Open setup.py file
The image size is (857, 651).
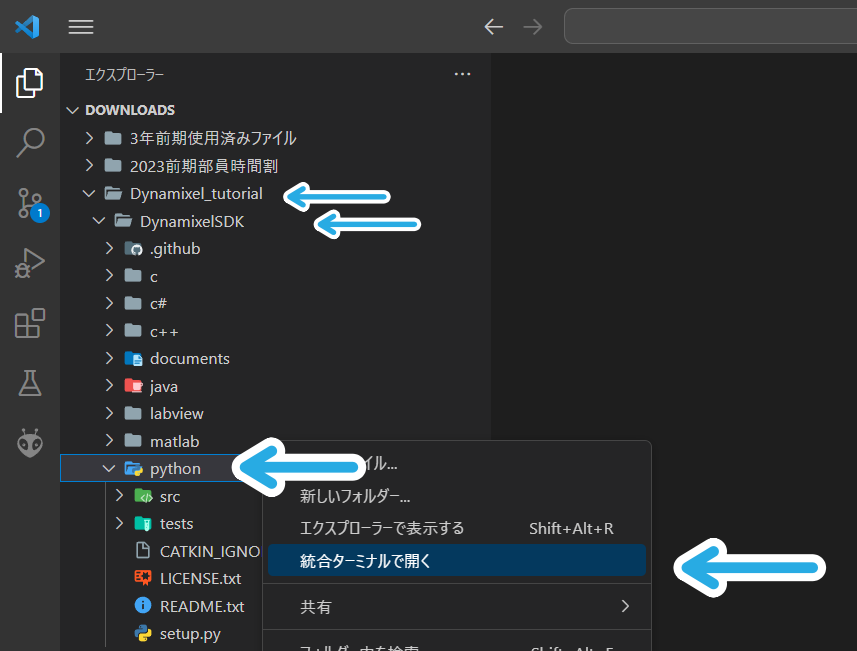[190, 634]
